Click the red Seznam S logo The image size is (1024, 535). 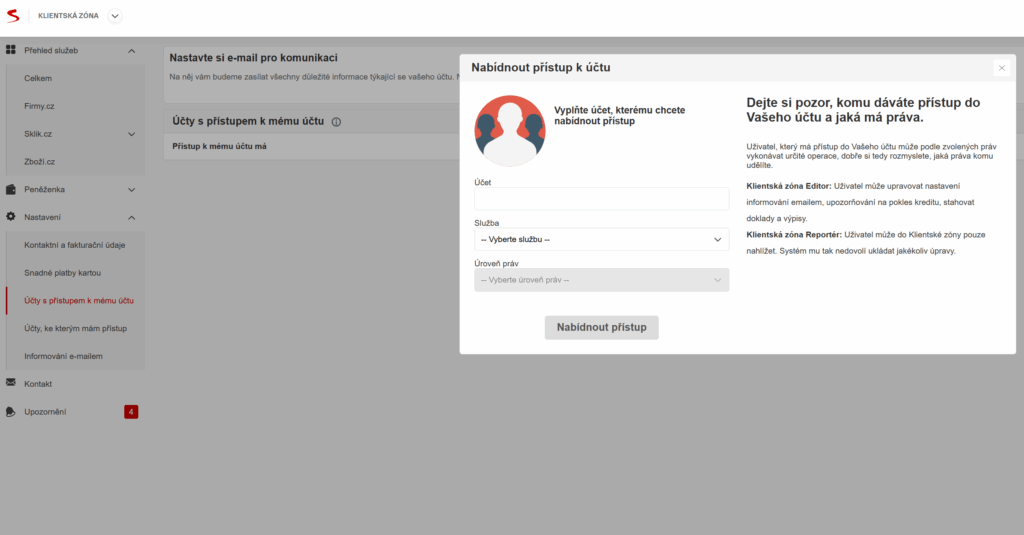(13, 16)
